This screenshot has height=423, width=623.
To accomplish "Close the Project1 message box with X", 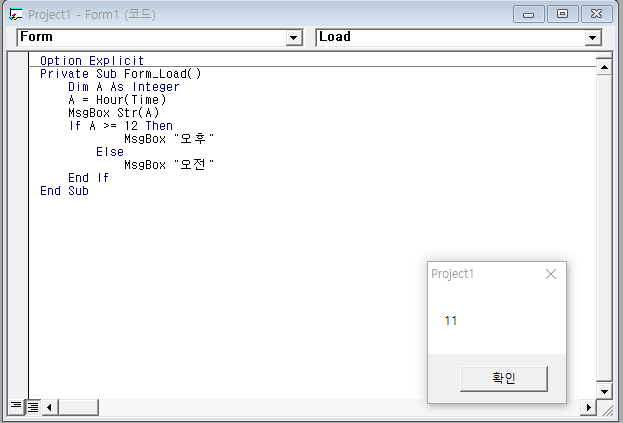I will tap(551, 274).
